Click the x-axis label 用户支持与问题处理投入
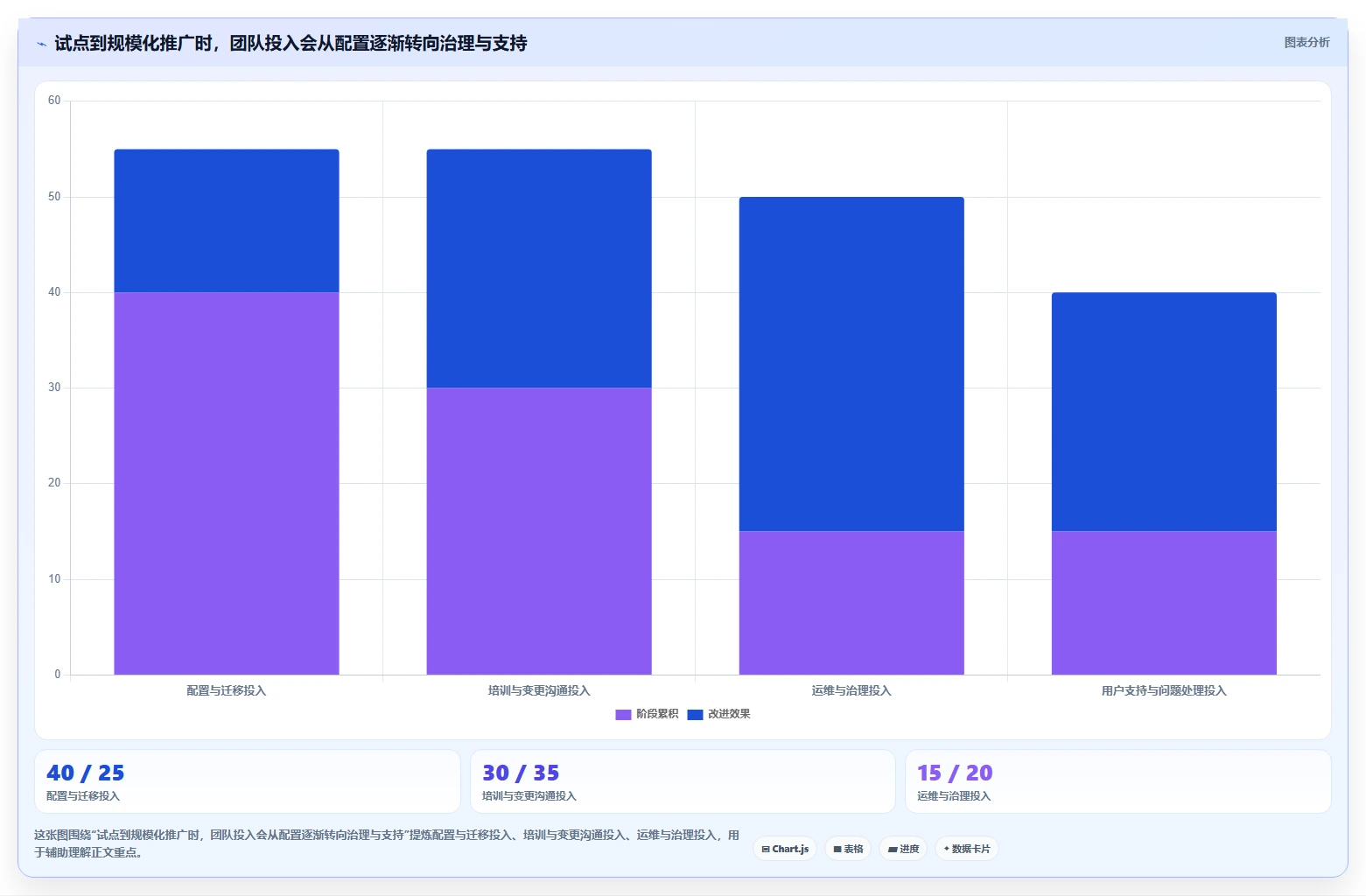 [1164, 690]
